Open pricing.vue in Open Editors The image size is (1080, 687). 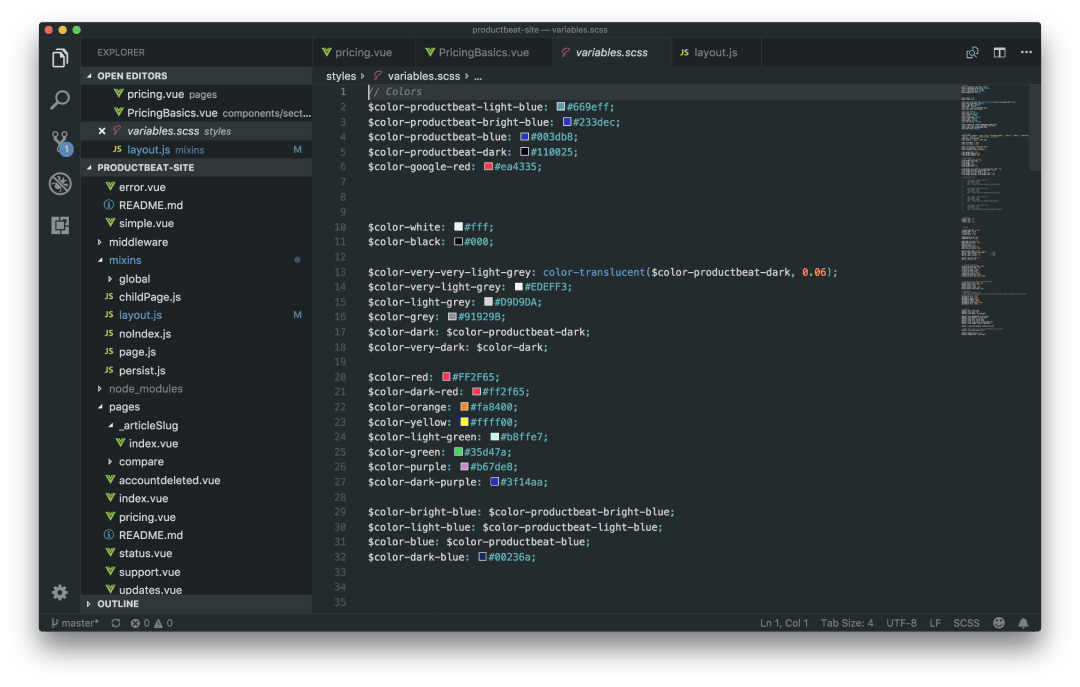pos(196,94)
